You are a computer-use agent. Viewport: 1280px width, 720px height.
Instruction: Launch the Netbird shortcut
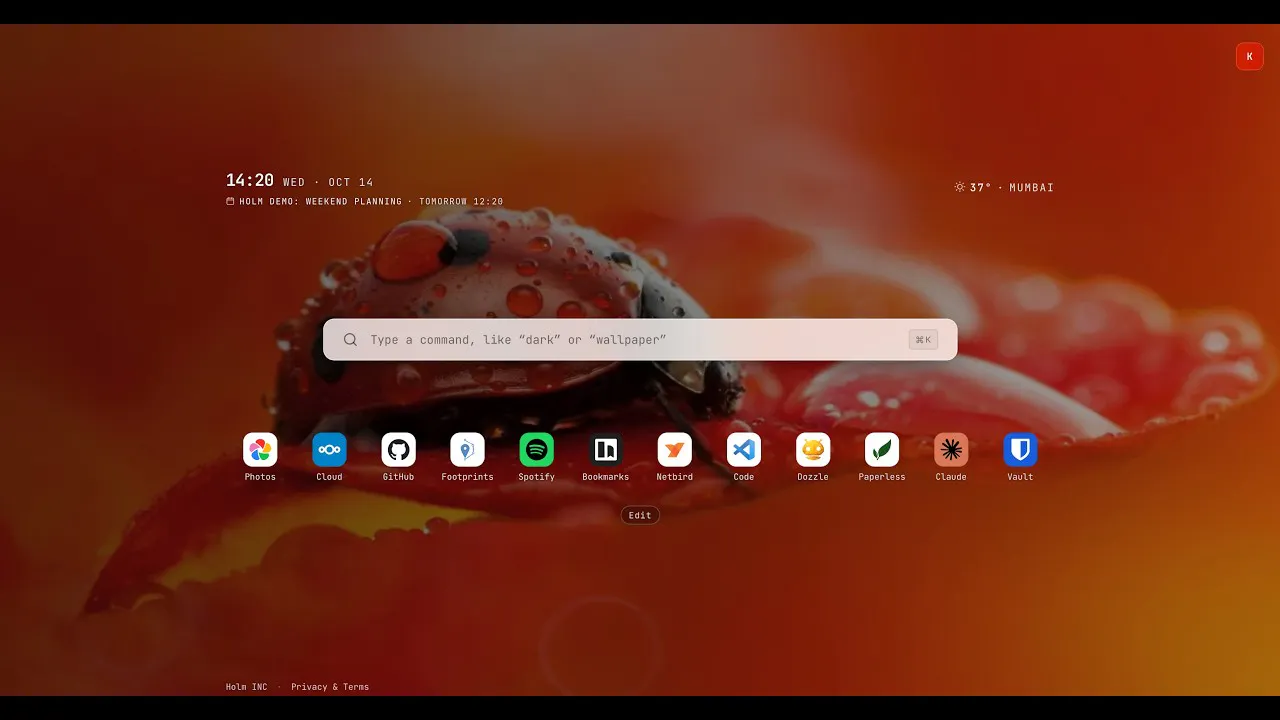[x=675, y=450]
